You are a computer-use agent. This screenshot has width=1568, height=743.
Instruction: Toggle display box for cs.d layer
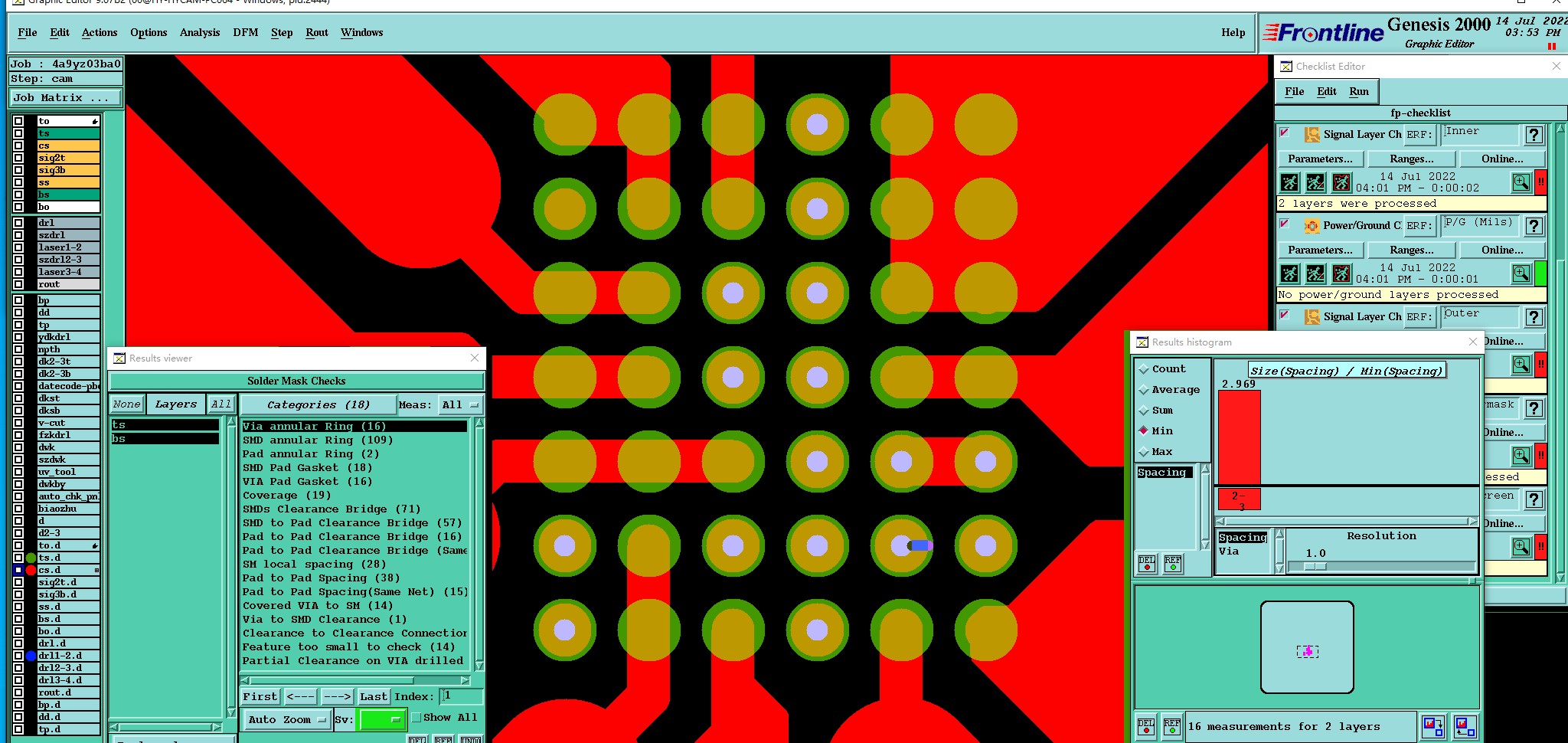[x=18, y=570]
